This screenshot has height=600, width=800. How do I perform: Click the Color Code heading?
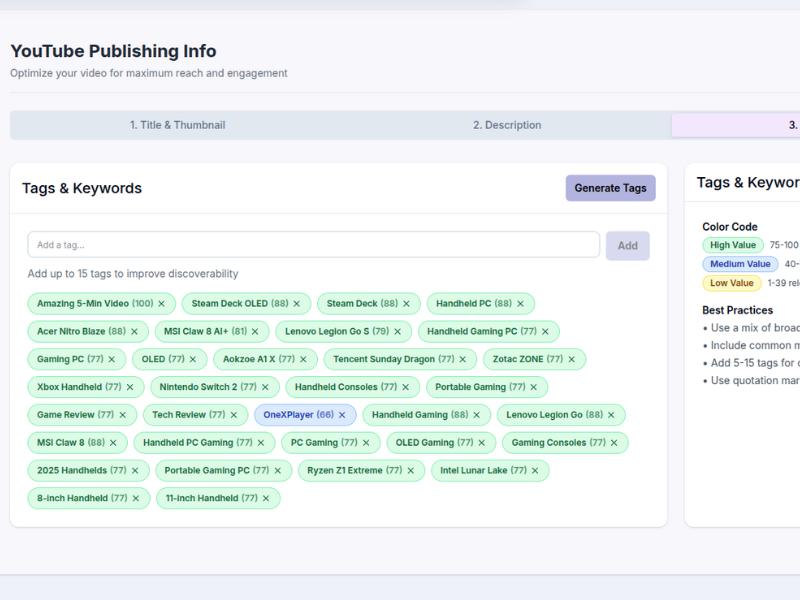coord(730,227)
